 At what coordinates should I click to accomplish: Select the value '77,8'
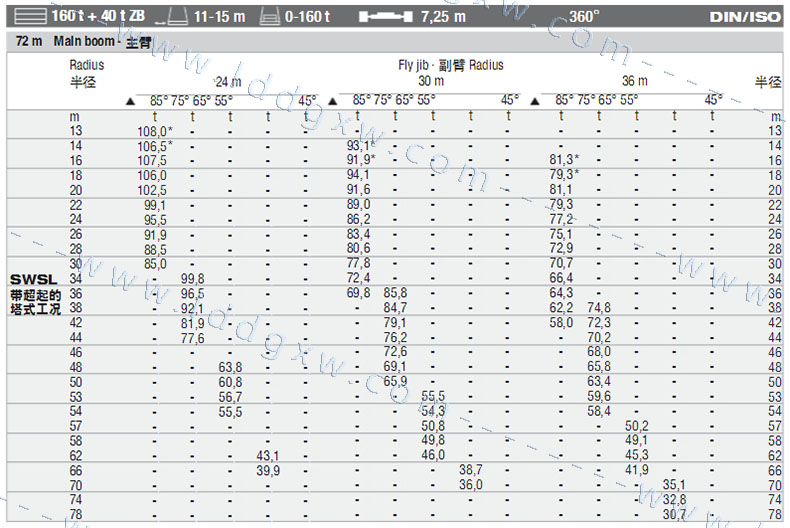pos(358,263)
